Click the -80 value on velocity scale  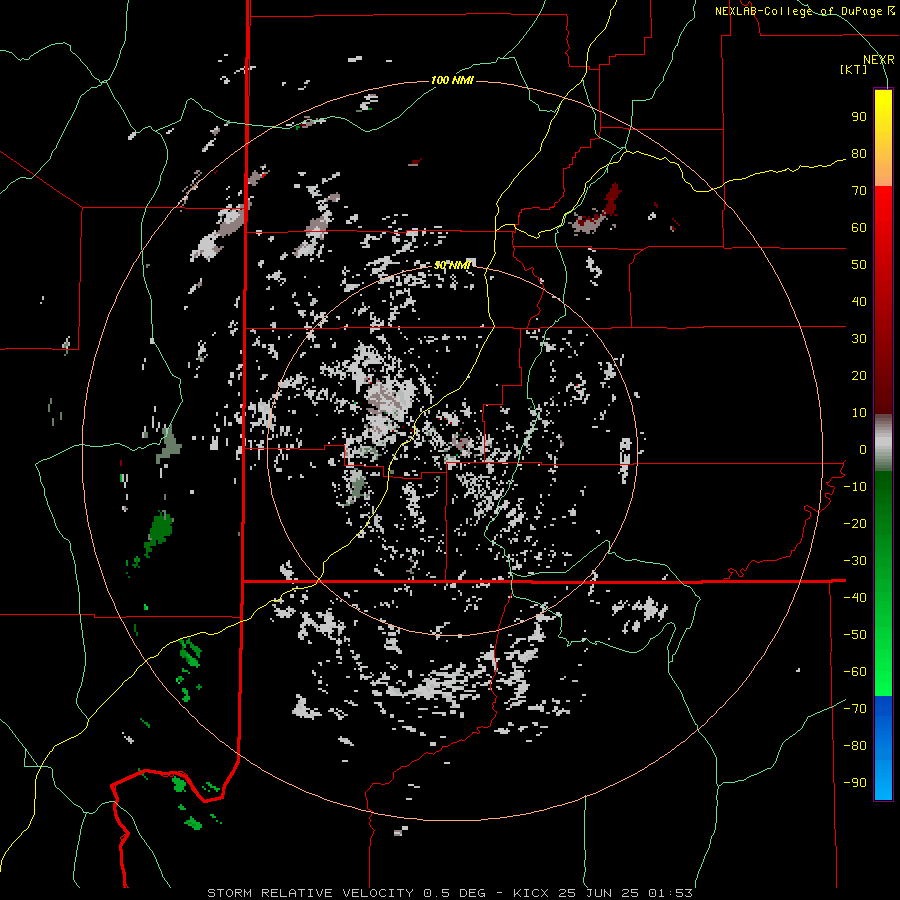coord(855,746)
